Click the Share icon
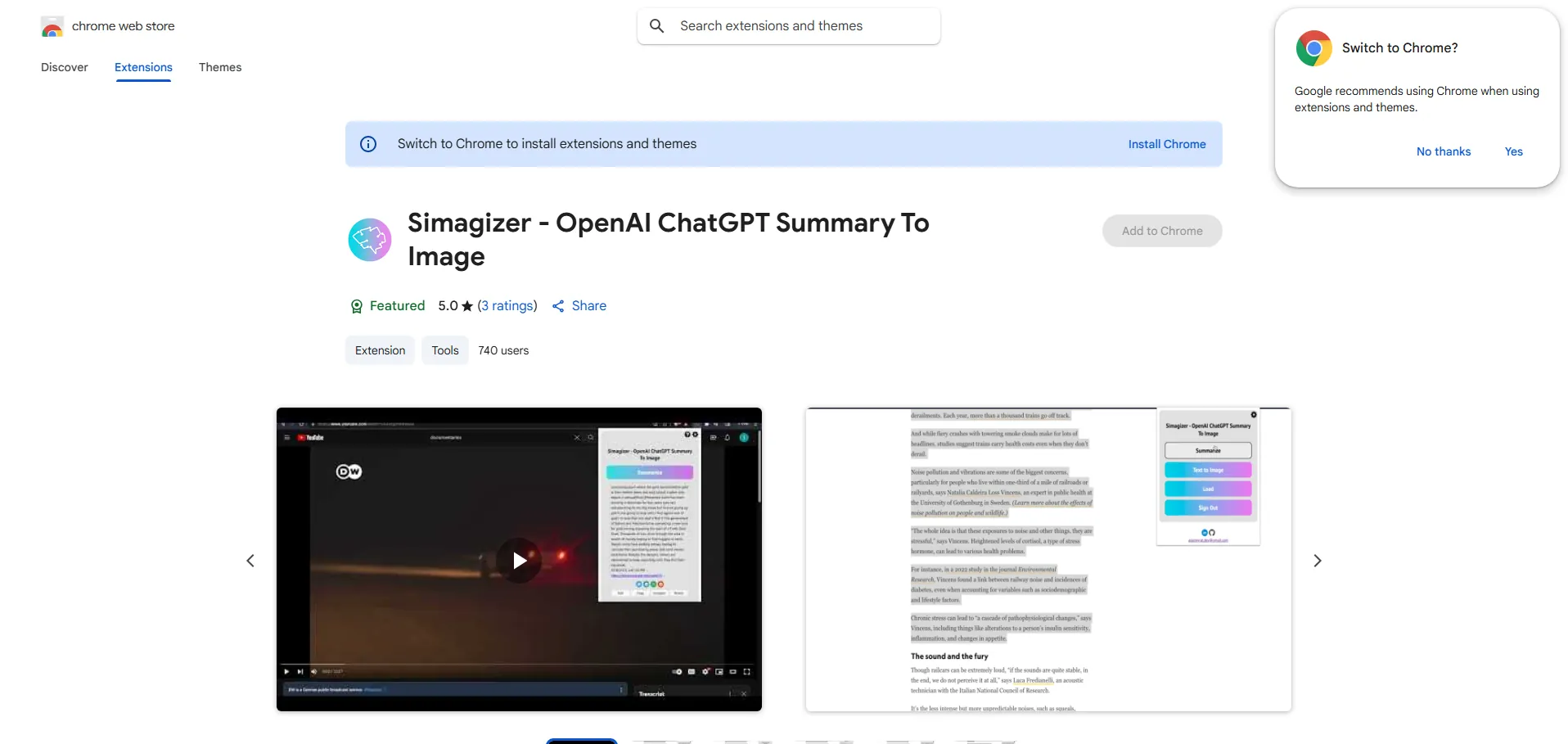 tap(558, 306)
